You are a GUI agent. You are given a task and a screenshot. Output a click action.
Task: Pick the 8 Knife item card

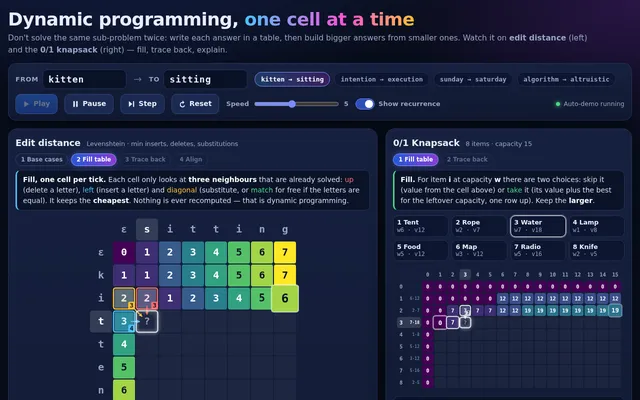tap(597, 250)
